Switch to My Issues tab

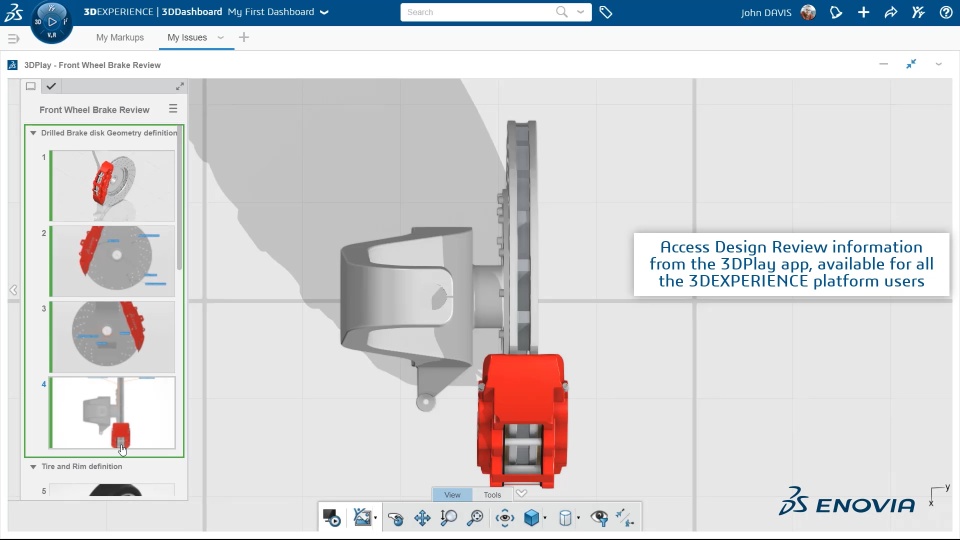pyautogui.click(x=187, y=37)
